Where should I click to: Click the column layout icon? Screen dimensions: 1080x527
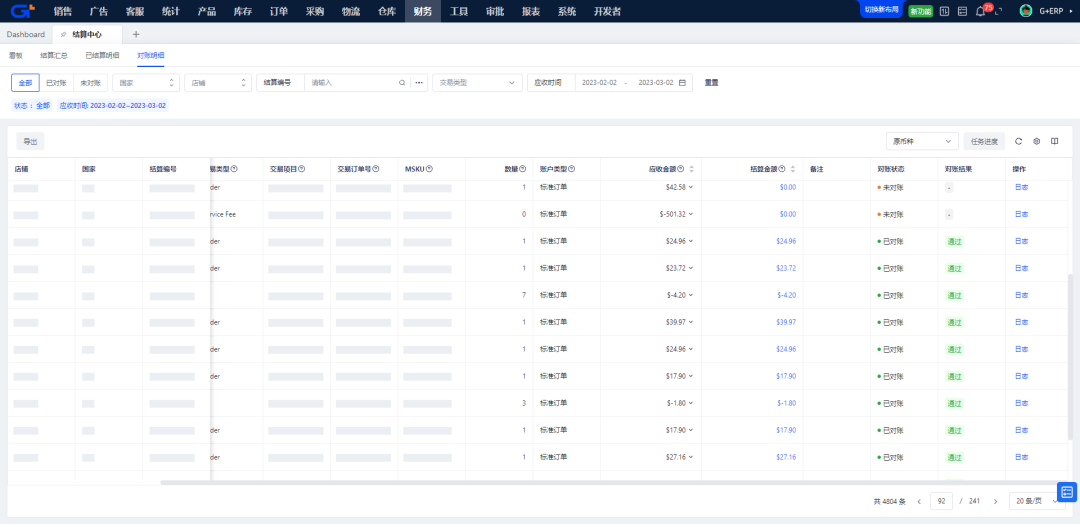click(1055, 141)
